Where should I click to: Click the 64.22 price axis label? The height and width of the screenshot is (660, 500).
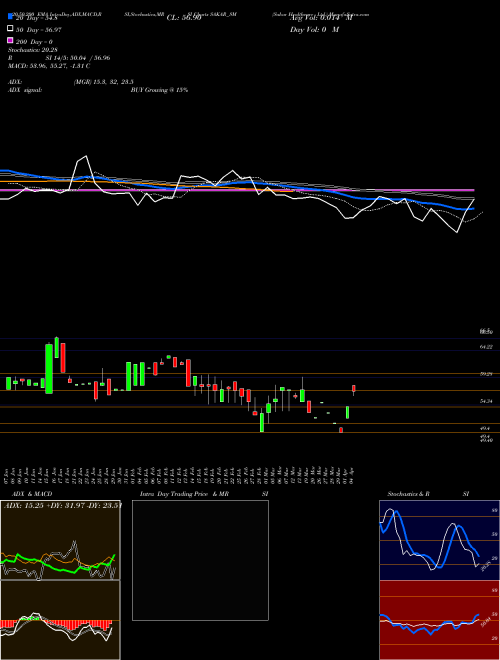[486, 347]
